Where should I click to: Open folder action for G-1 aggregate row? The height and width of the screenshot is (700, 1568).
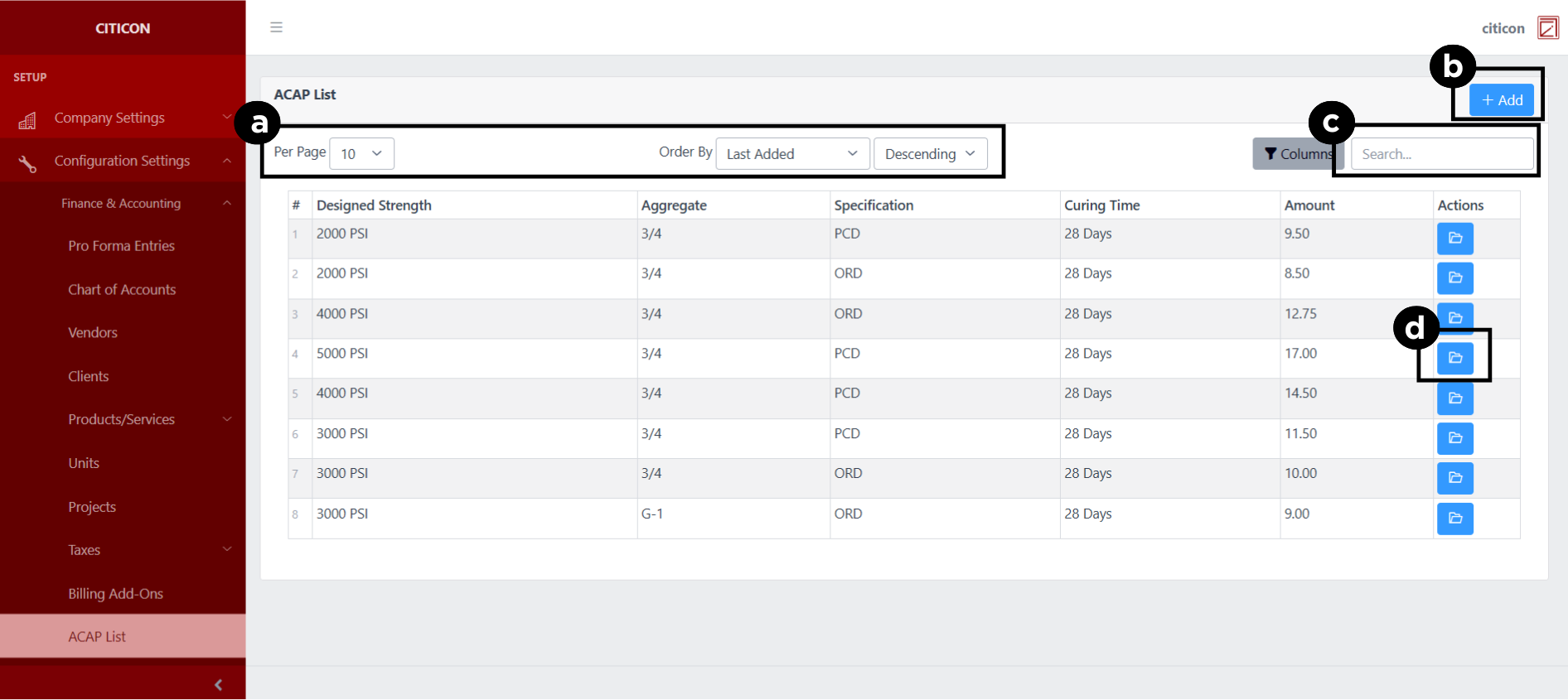coord(1454,519)
